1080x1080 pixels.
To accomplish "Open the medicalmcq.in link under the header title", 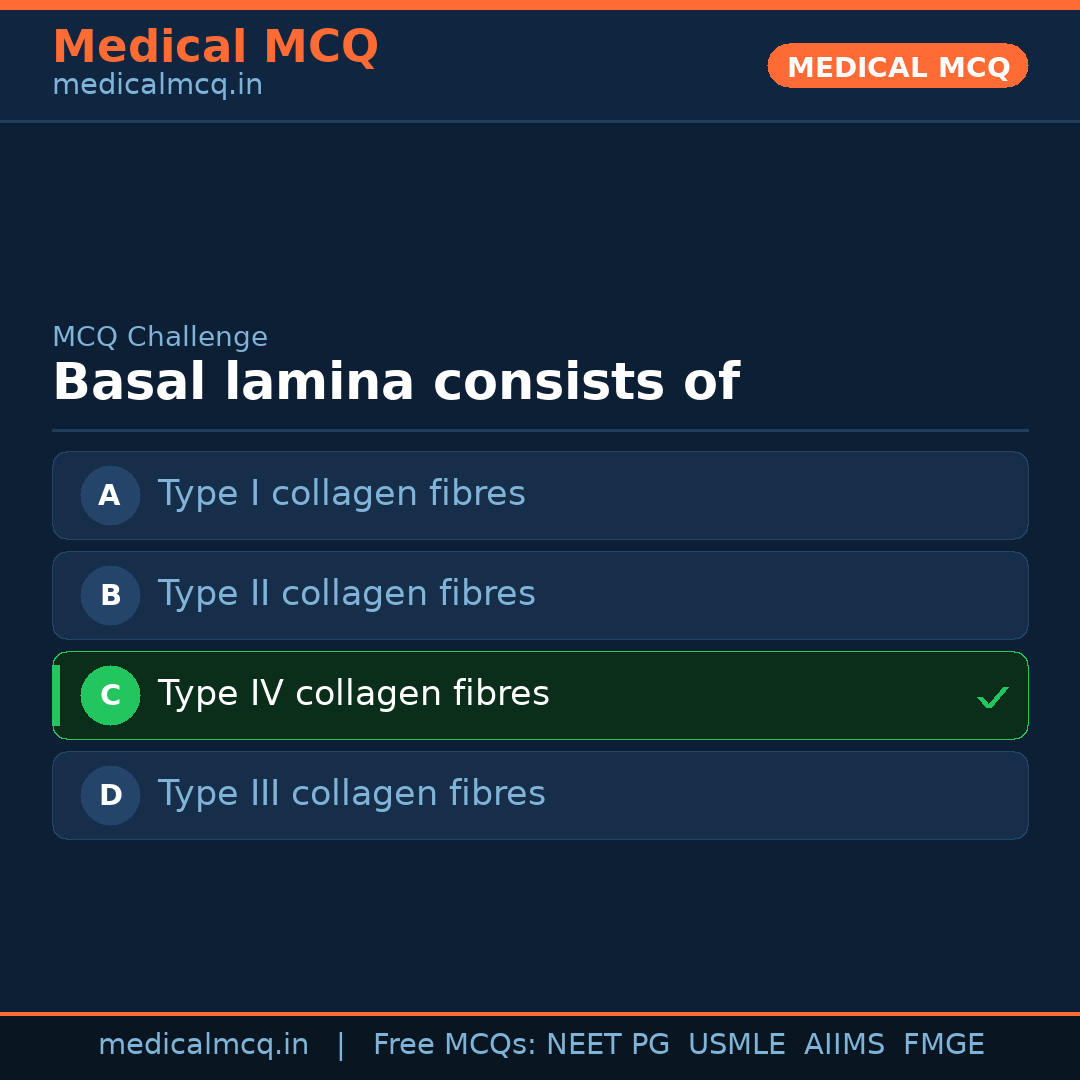I will 157,85.
